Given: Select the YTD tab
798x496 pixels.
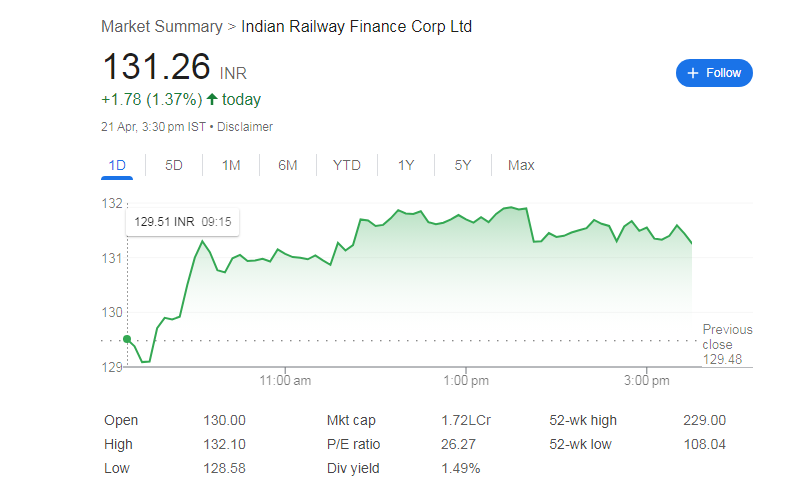Looking at the screenshot, I should pyautogui.click(x=347, y=165).
